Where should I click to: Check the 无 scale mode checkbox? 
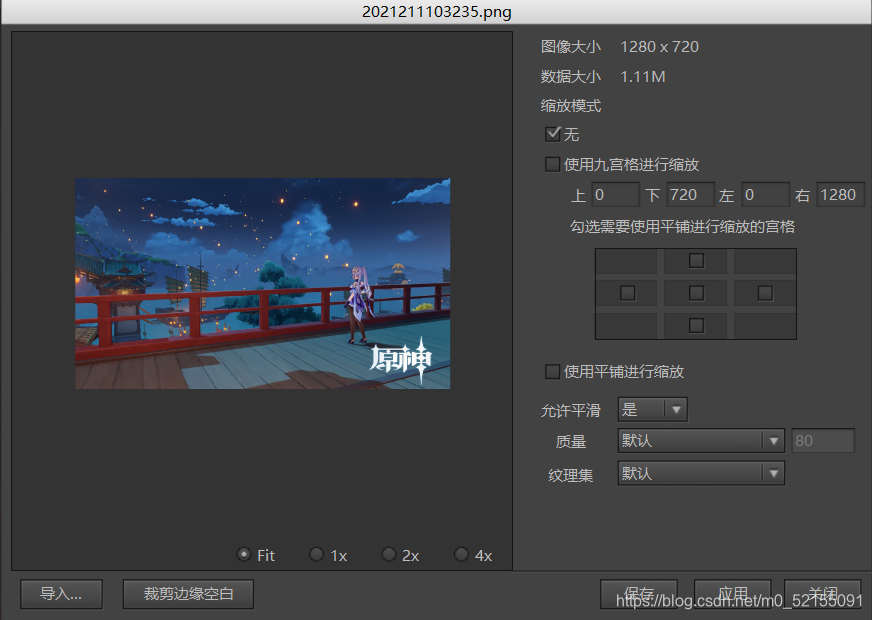coord(553,134)
